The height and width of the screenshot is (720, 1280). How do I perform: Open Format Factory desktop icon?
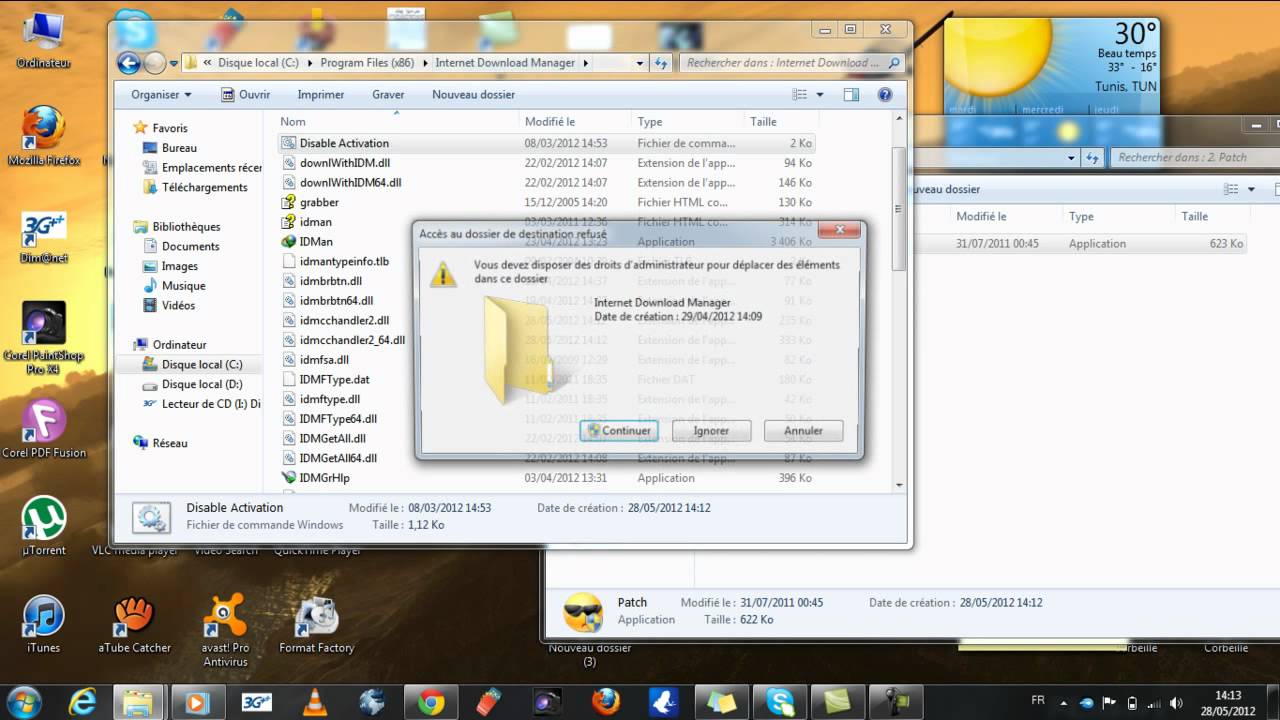click(x=316, y=624)
